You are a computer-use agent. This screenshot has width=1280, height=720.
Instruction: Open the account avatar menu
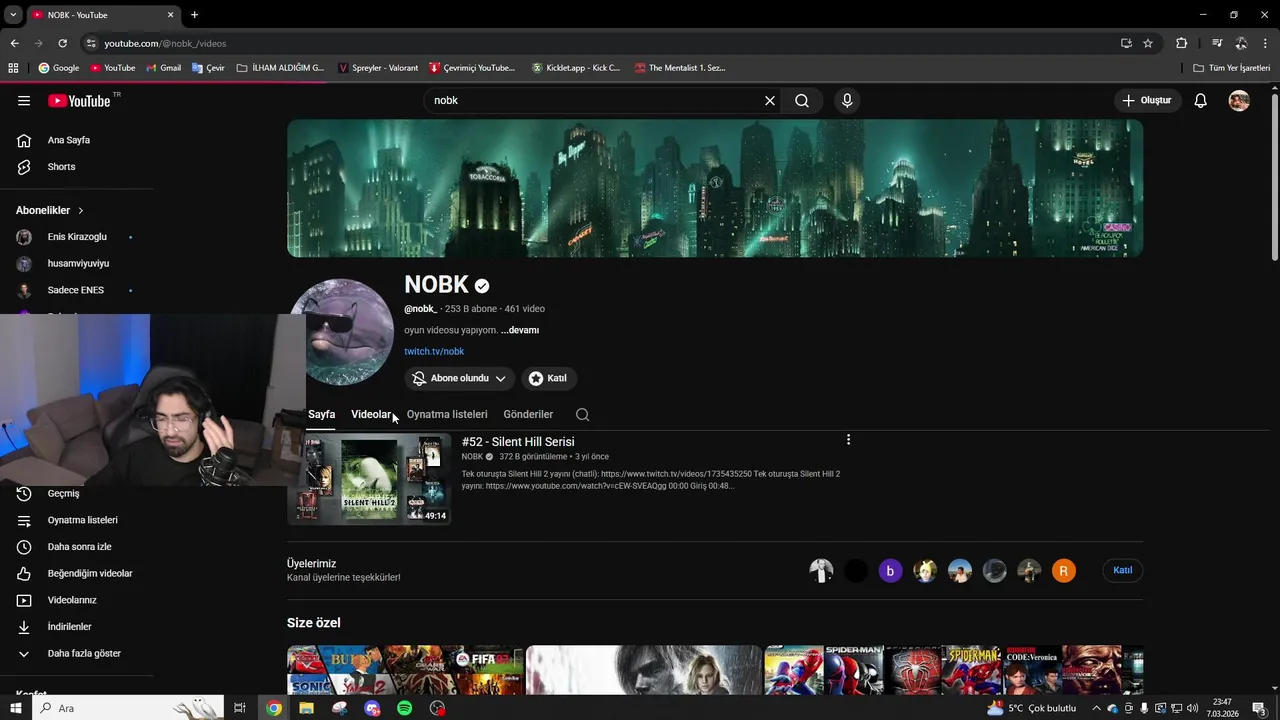click(x=1239, y=100)
